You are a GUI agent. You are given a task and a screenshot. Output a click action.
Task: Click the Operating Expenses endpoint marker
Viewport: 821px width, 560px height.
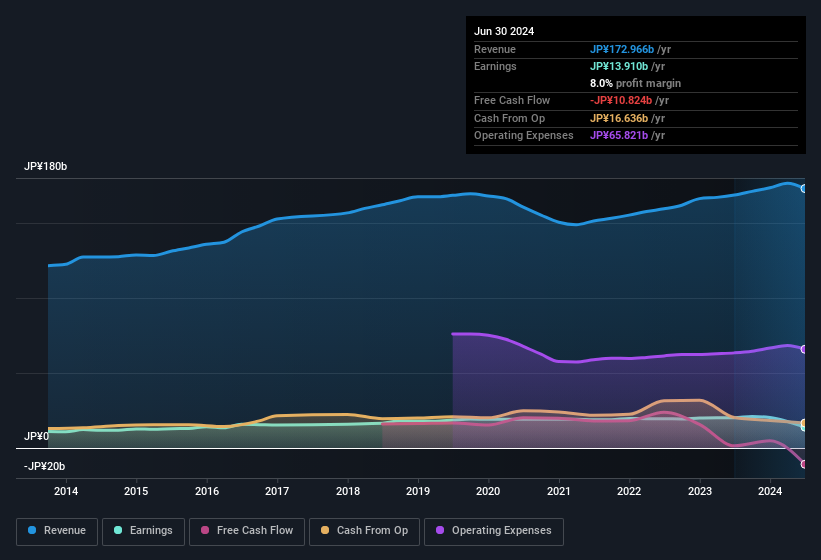pos(804,349)
